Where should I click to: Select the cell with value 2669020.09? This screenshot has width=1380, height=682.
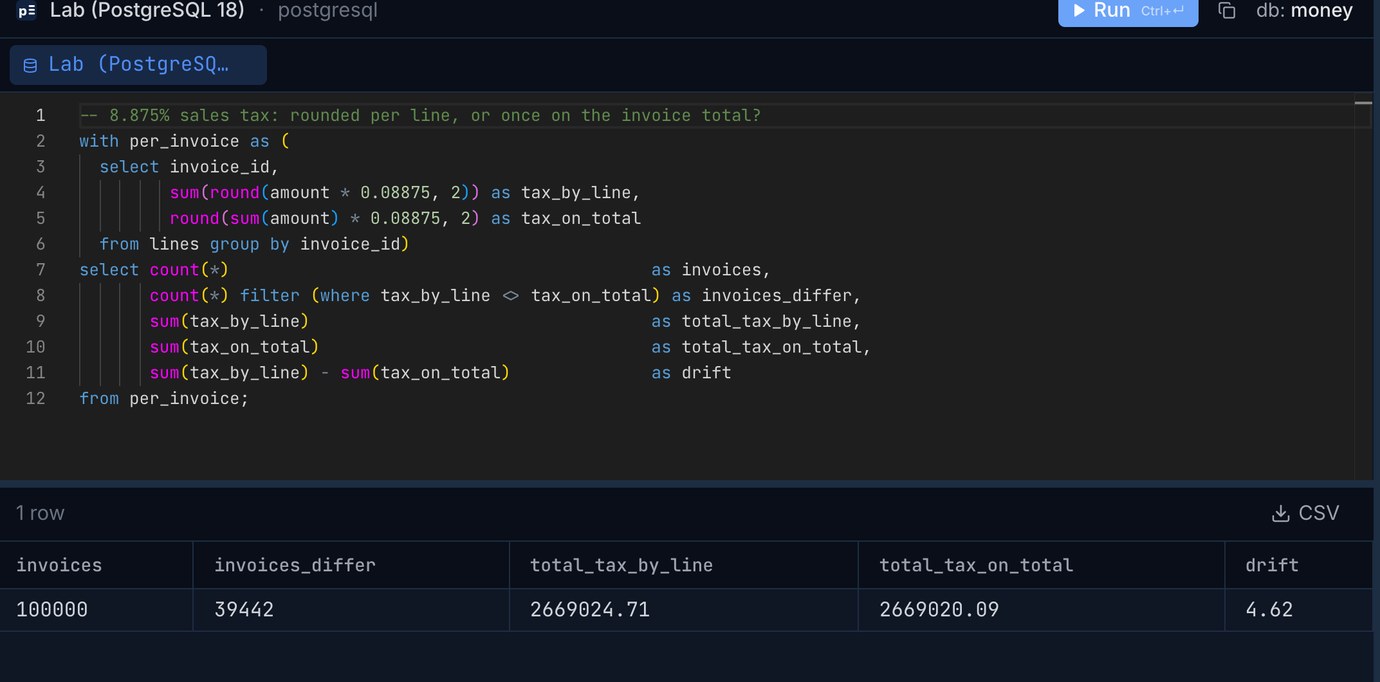coord(1041,609)
